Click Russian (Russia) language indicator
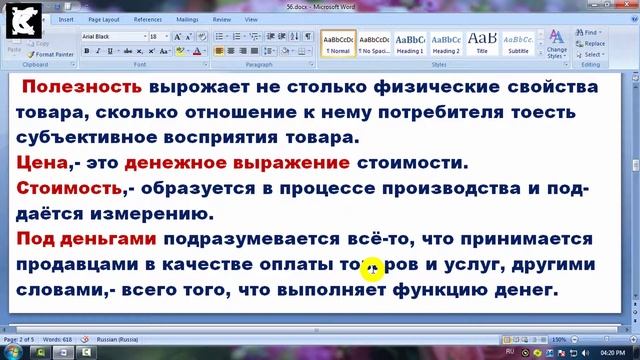 [117, 339]
